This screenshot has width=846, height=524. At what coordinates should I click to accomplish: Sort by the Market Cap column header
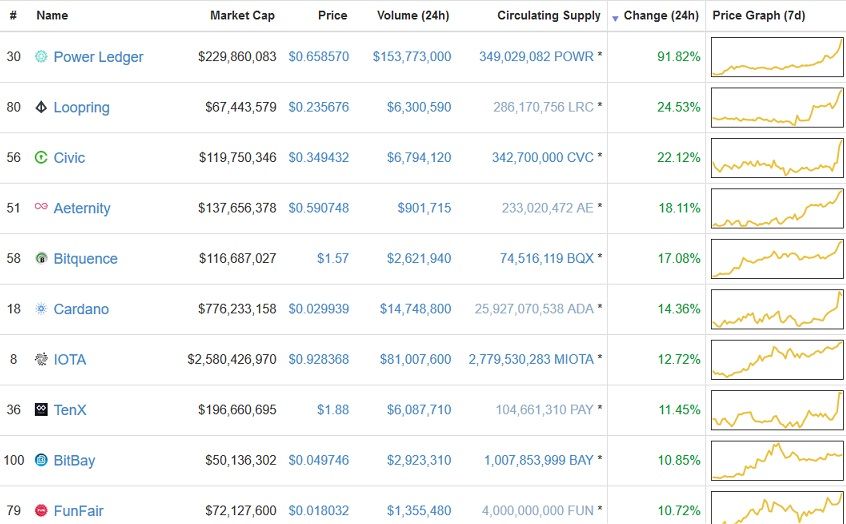242,16
